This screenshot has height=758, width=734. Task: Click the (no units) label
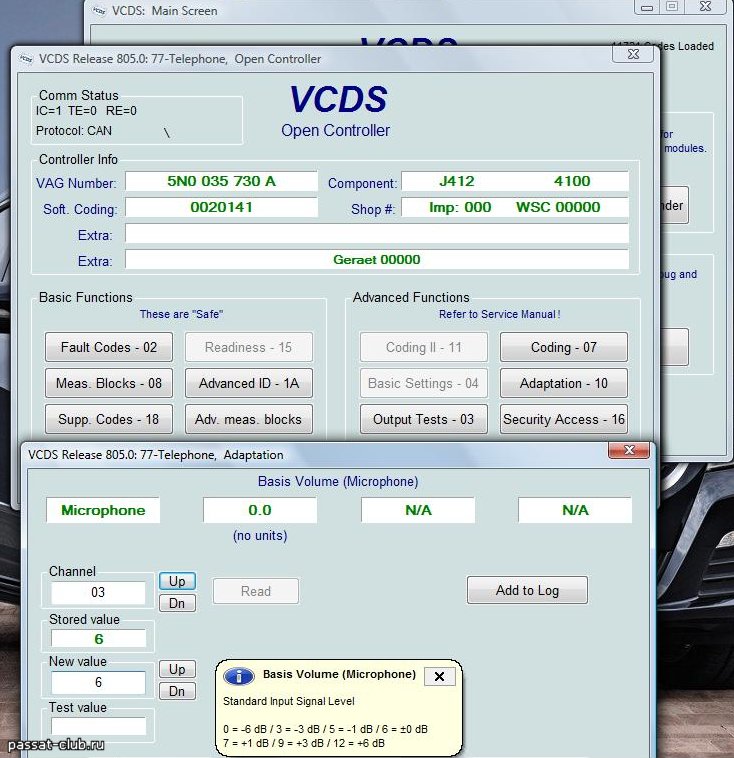pyautogui.click(x=260, y=536)
